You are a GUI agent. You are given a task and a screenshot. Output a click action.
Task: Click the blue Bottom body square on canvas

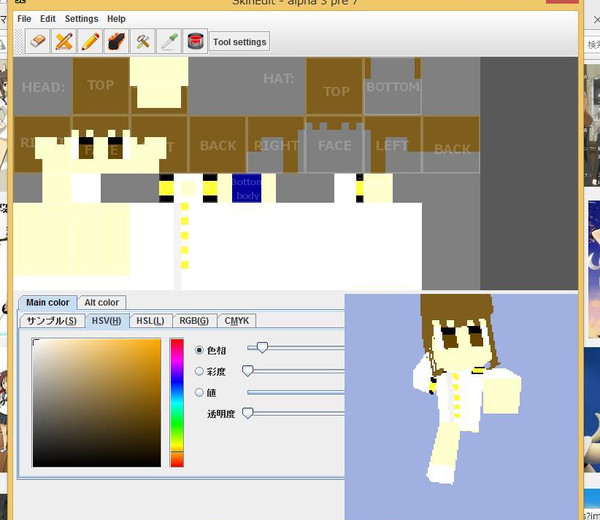coord(246,188)
